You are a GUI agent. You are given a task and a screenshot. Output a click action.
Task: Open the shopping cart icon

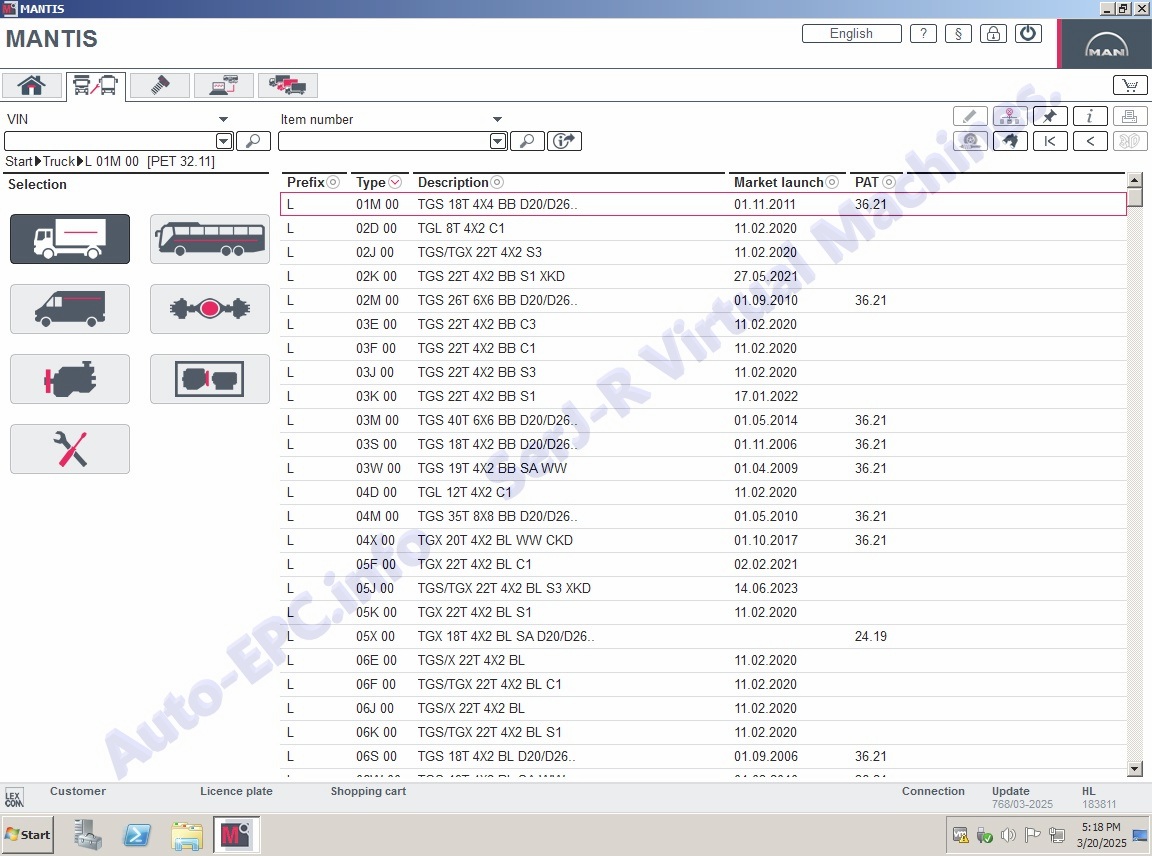click(1130, 85)
